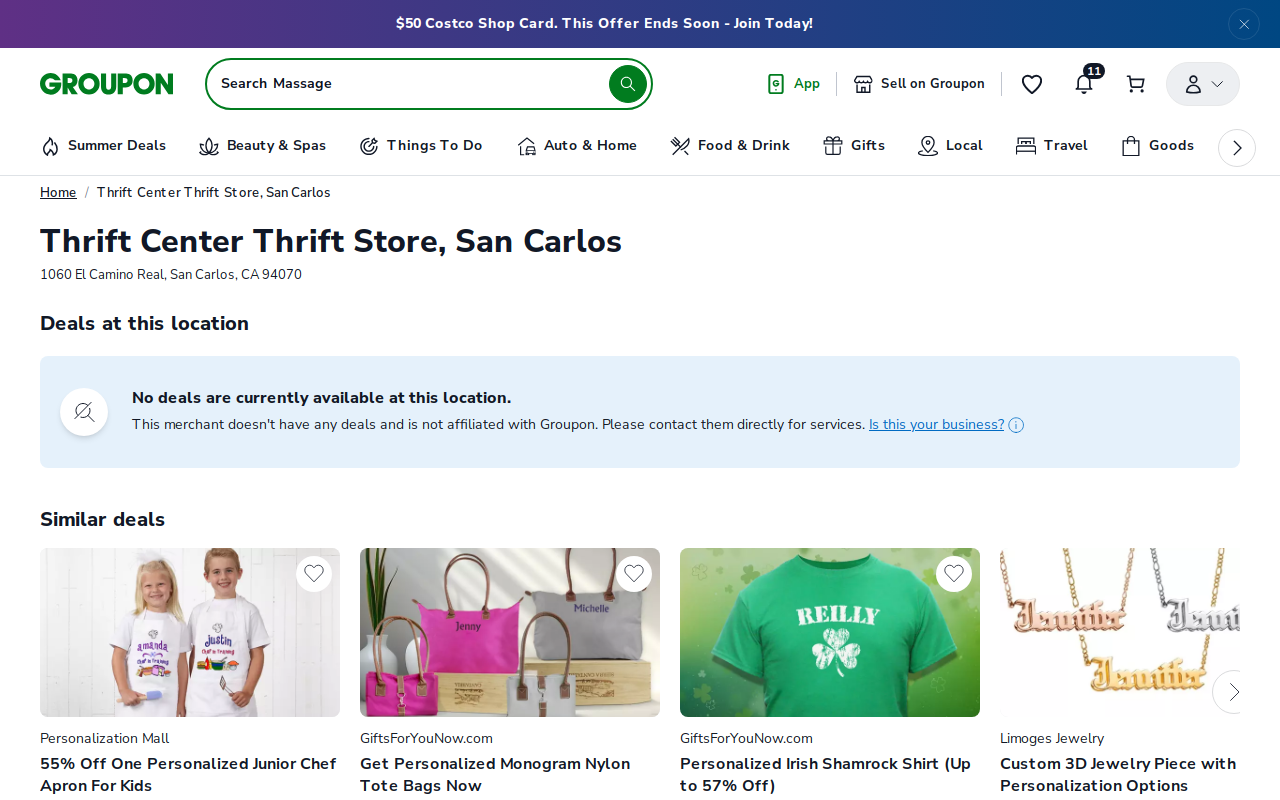1280x800 pixels.
Task: Click the Personalization Mall merchant name
Action: pos(105,738)
